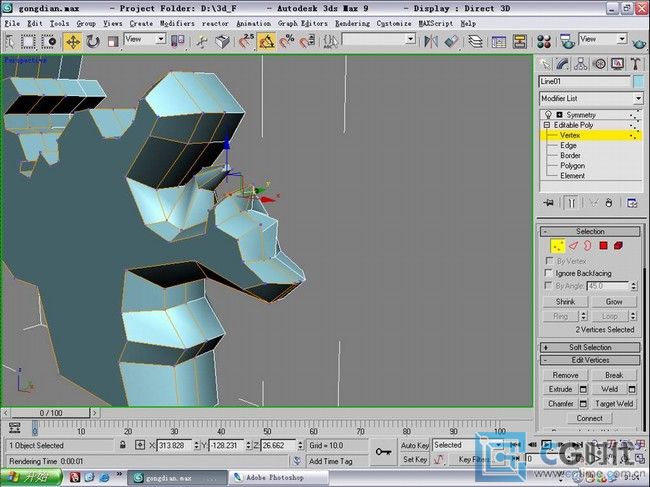Click the object color swatch beside Line01
The width and height of the screenshot is (650, 487).
click(639, 82)
